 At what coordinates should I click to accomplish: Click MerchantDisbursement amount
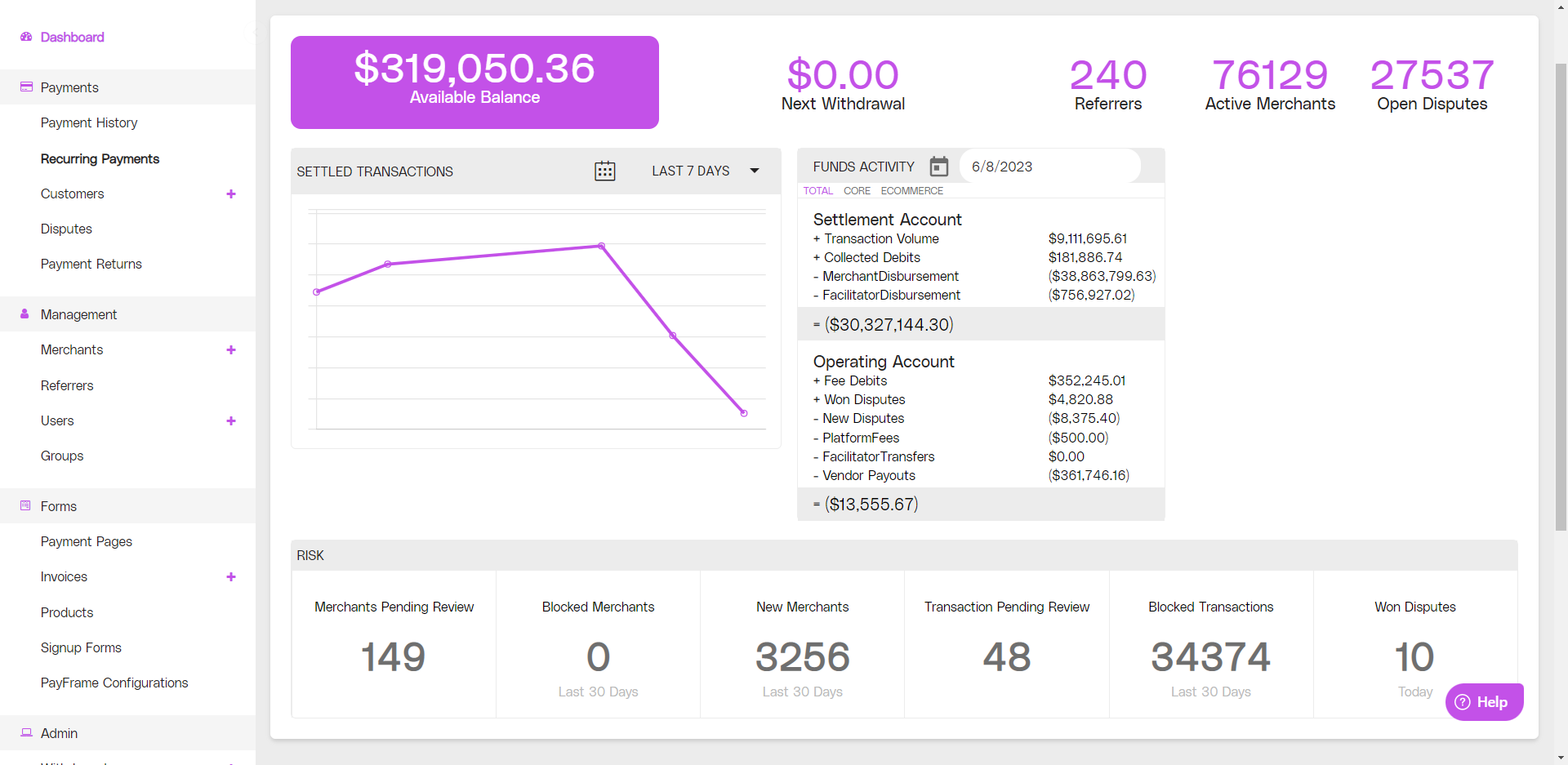tap(1102, 276)
